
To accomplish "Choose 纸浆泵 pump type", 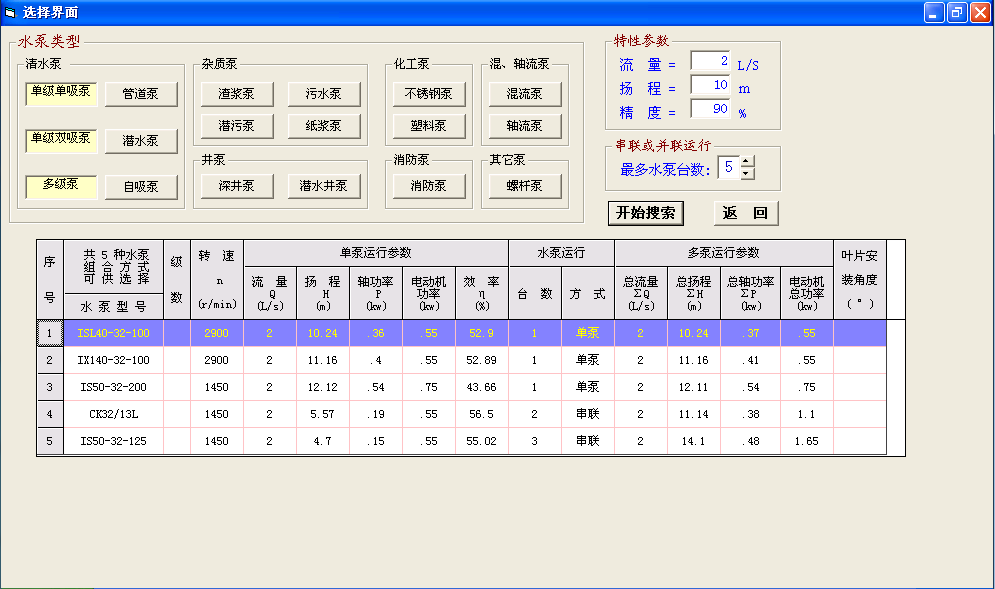I will [324, 126].
